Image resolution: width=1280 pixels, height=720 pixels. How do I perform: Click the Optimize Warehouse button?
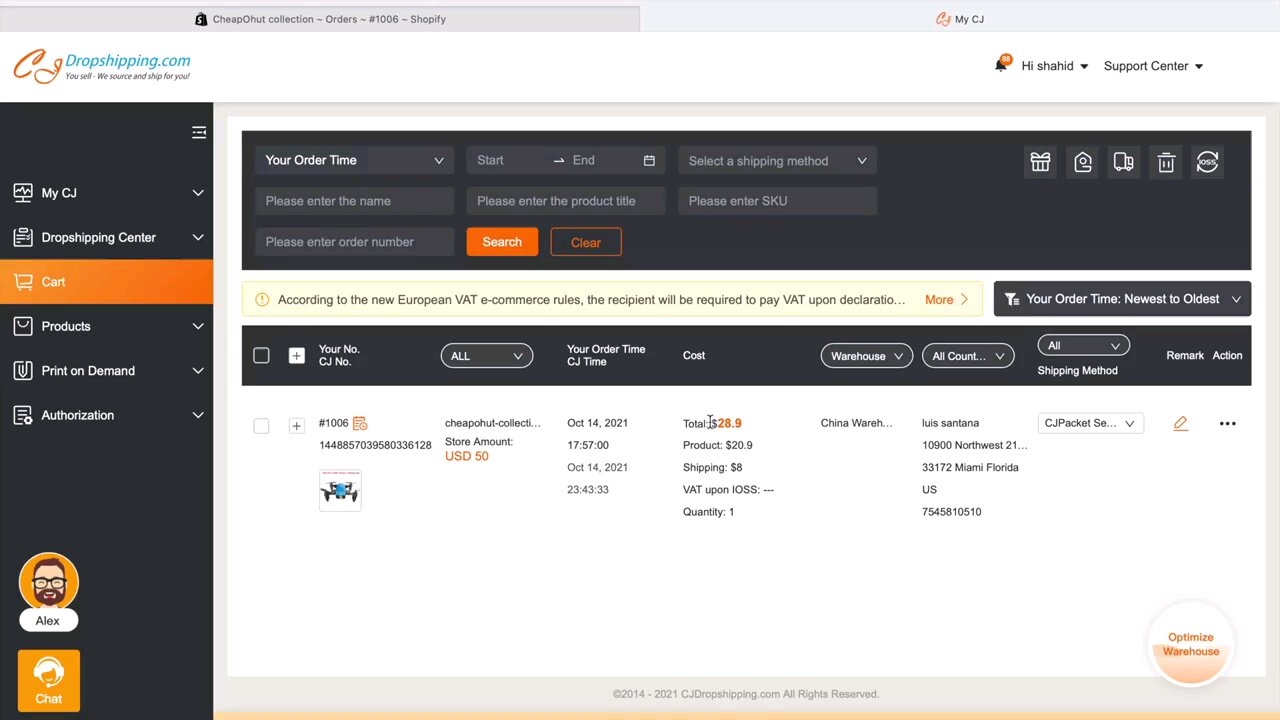click(x=1190, y=644)
